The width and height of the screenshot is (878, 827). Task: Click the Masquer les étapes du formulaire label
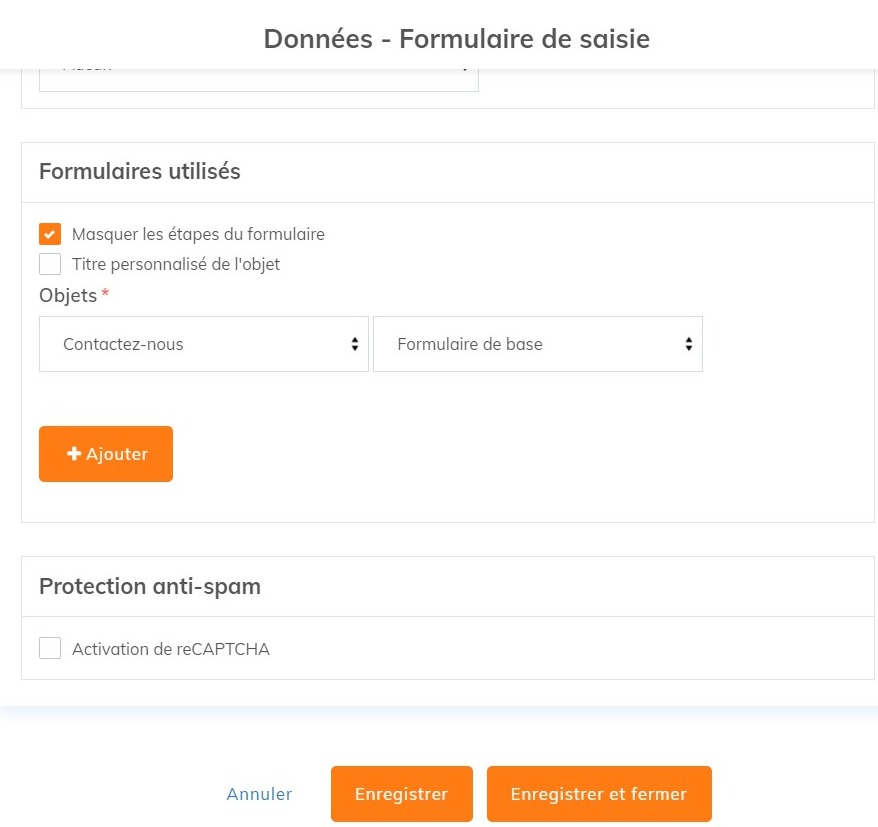(198, 234)
